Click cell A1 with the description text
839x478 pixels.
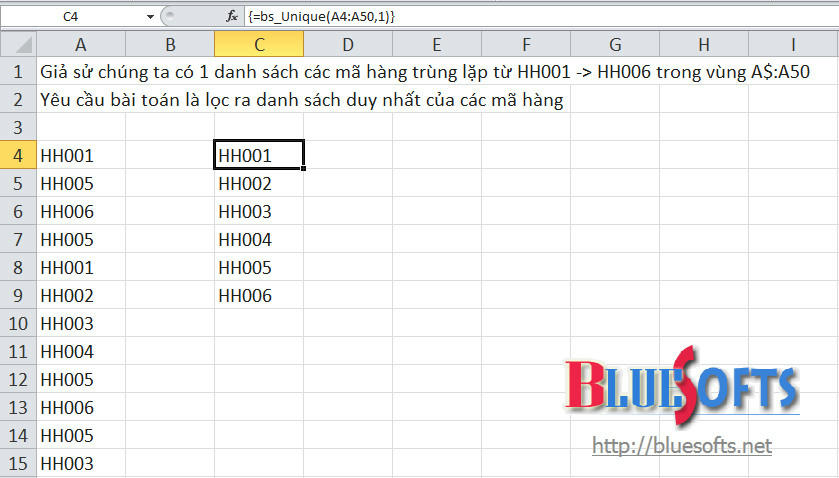click(x=80, y=73)
